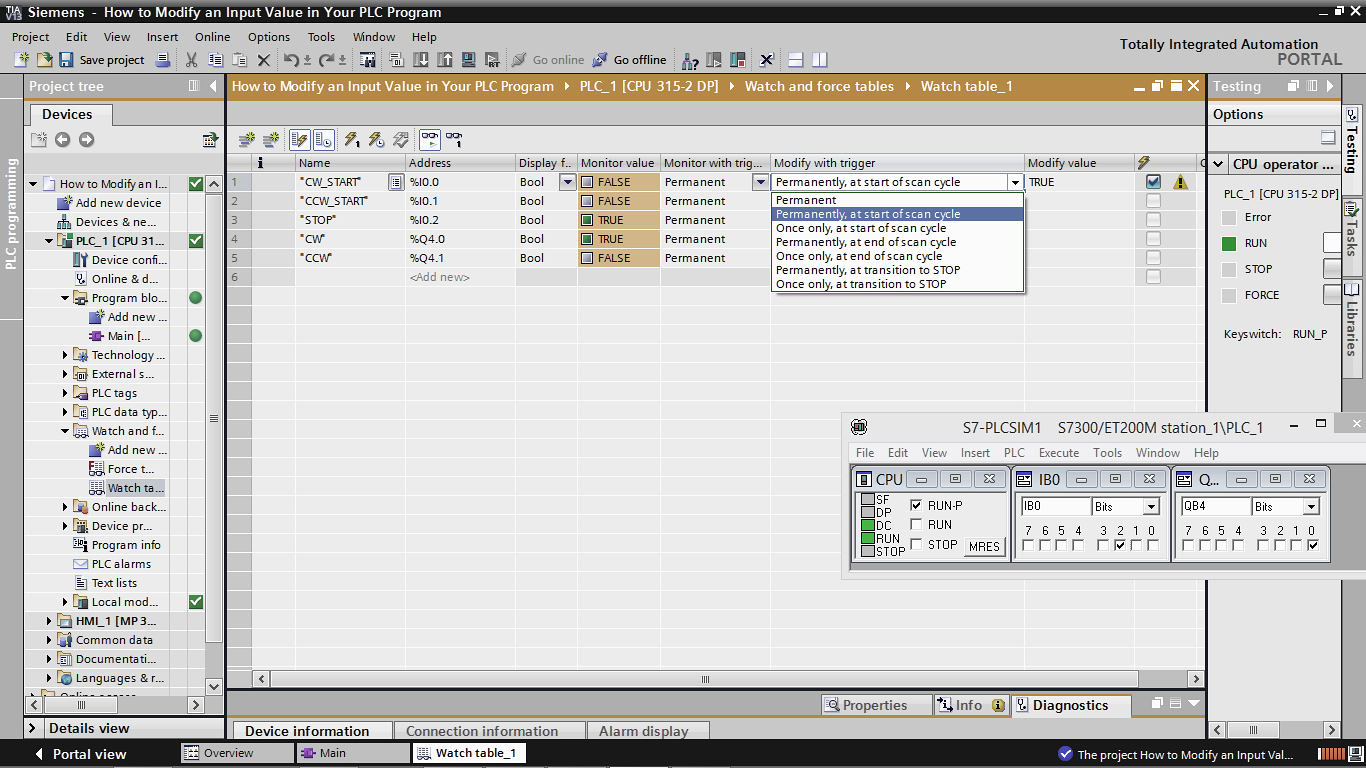Toggle RUN-P checkbox in PLCSIM CPU panel

[x=916, y=505]
